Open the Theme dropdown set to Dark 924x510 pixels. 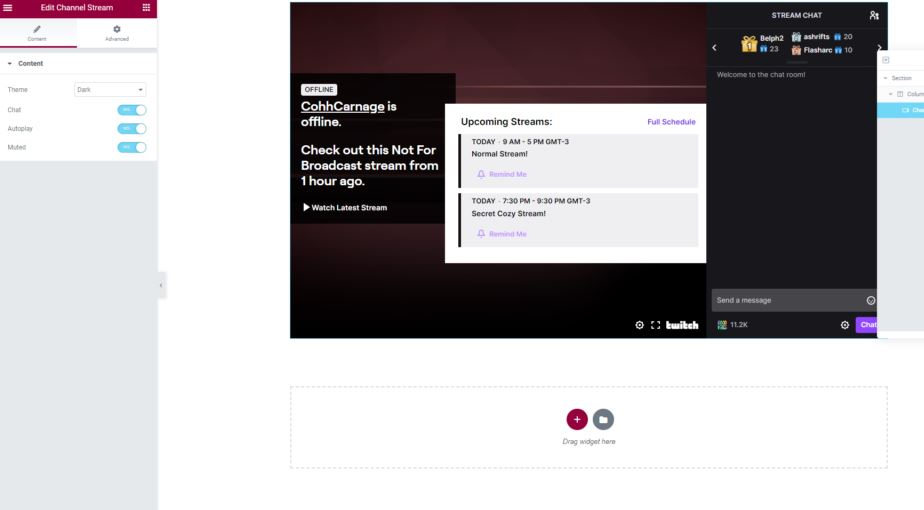click(x=110, y=90)
